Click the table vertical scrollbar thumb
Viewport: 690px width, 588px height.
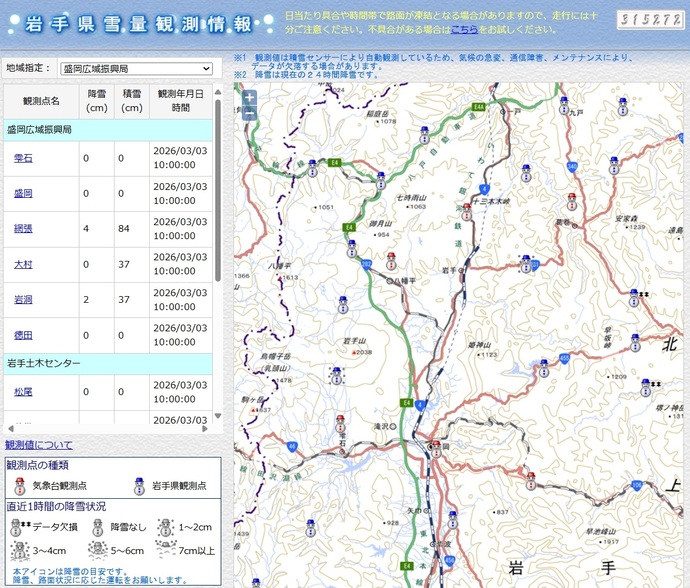pos(217,191)
